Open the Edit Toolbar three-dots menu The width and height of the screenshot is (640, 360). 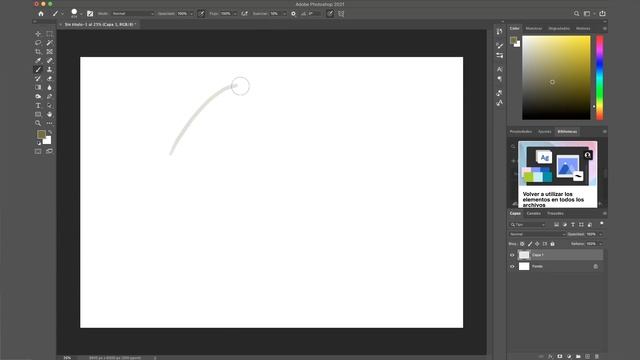(49, 123)
